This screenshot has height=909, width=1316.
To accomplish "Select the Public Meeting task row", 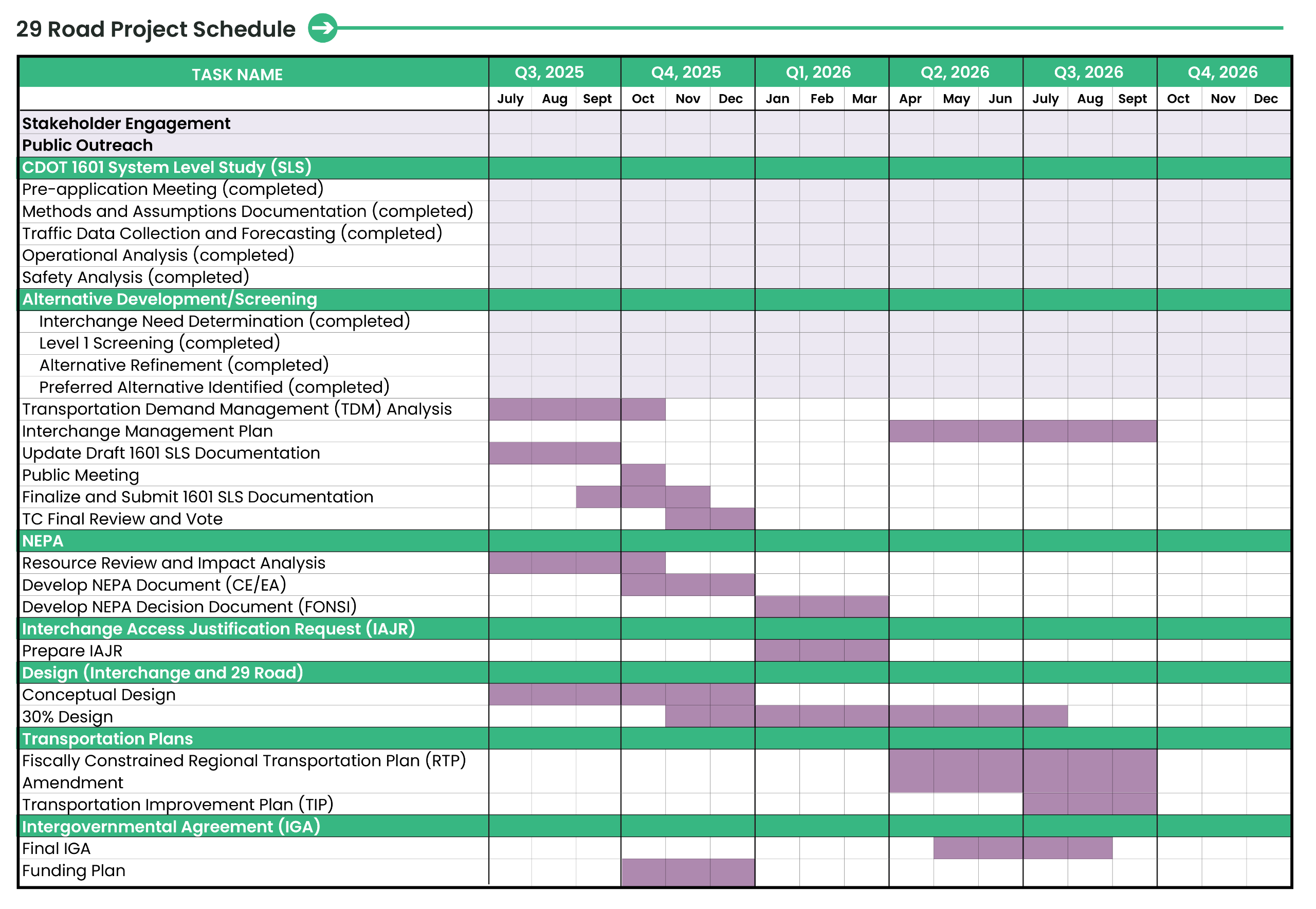I will [x=80, y=475].
